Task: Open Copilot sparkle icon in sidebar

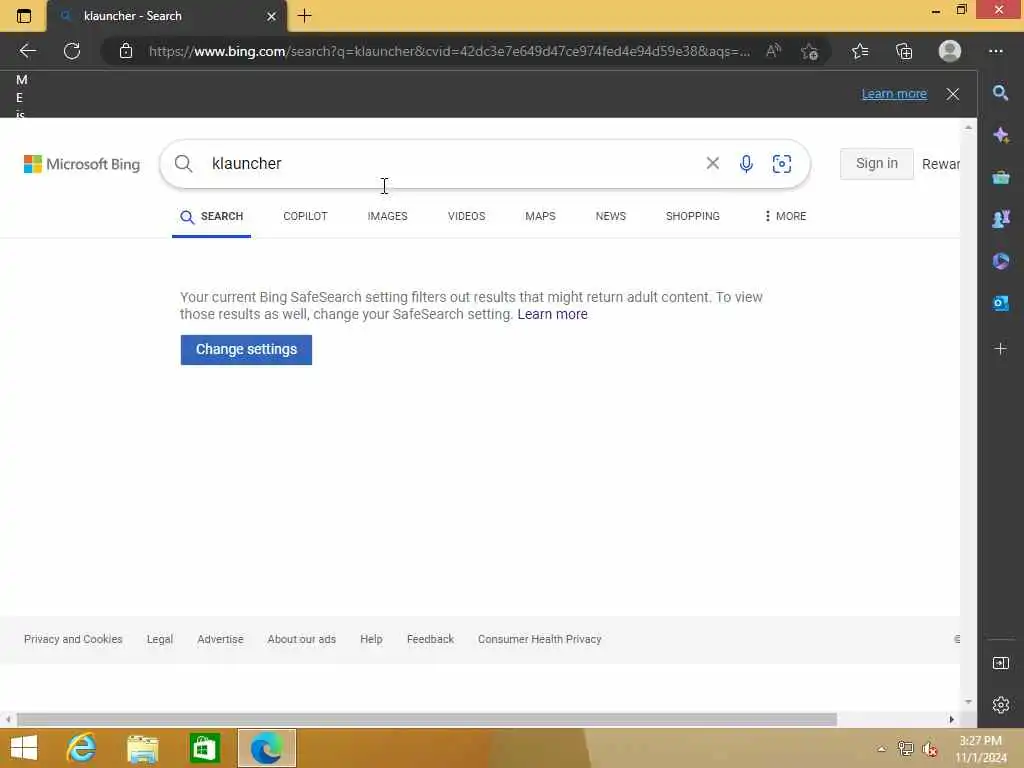Action: 1000,135
